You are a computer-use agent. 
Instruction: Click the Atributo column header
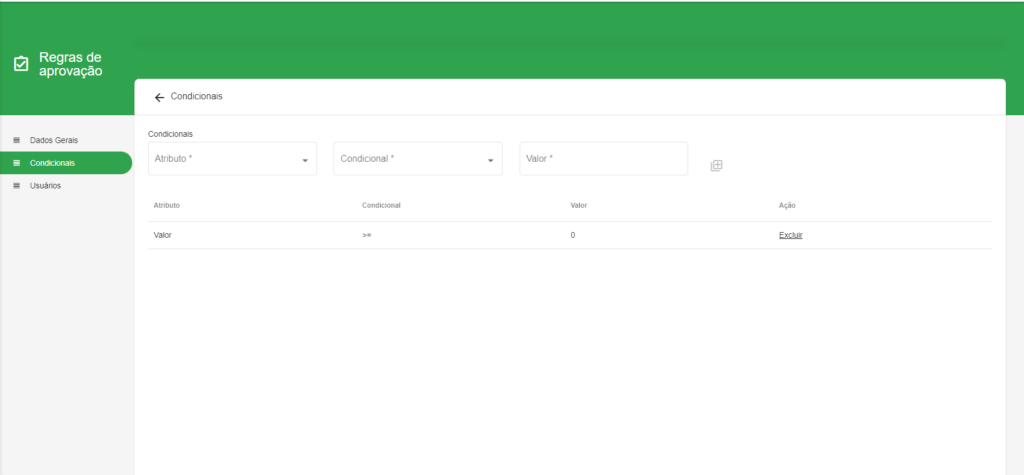tap(167, 205)
